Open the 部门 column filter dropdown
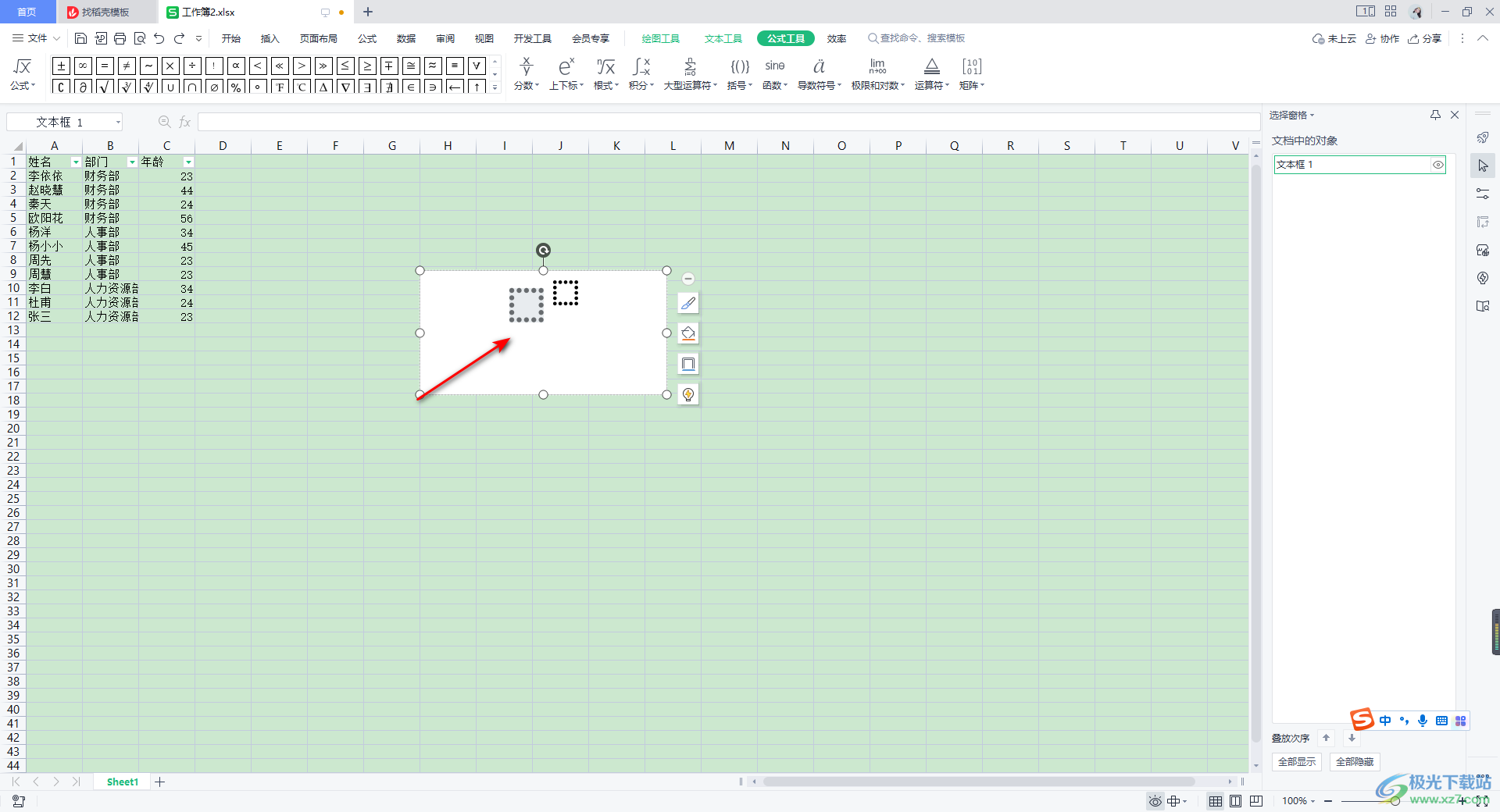This screenshot has width=1500, height=812. [132, 162]
